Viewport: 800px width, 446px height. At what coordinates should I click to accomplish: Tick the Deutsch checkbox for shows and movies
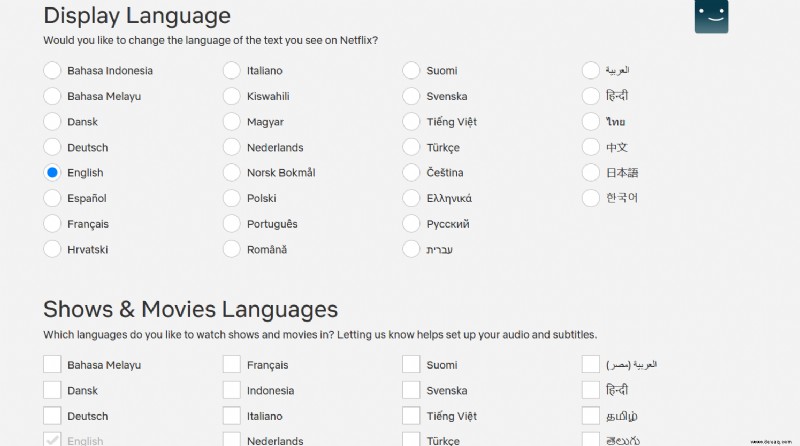click(52, 415)
